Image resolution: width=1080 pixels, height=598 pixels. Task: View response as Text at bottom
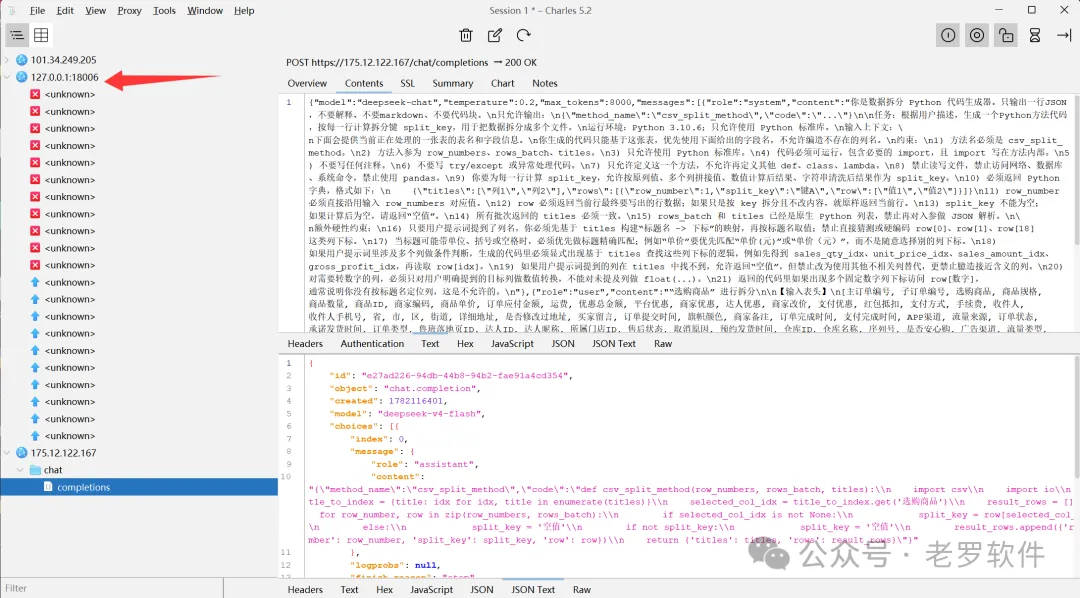tap(349, 590)
